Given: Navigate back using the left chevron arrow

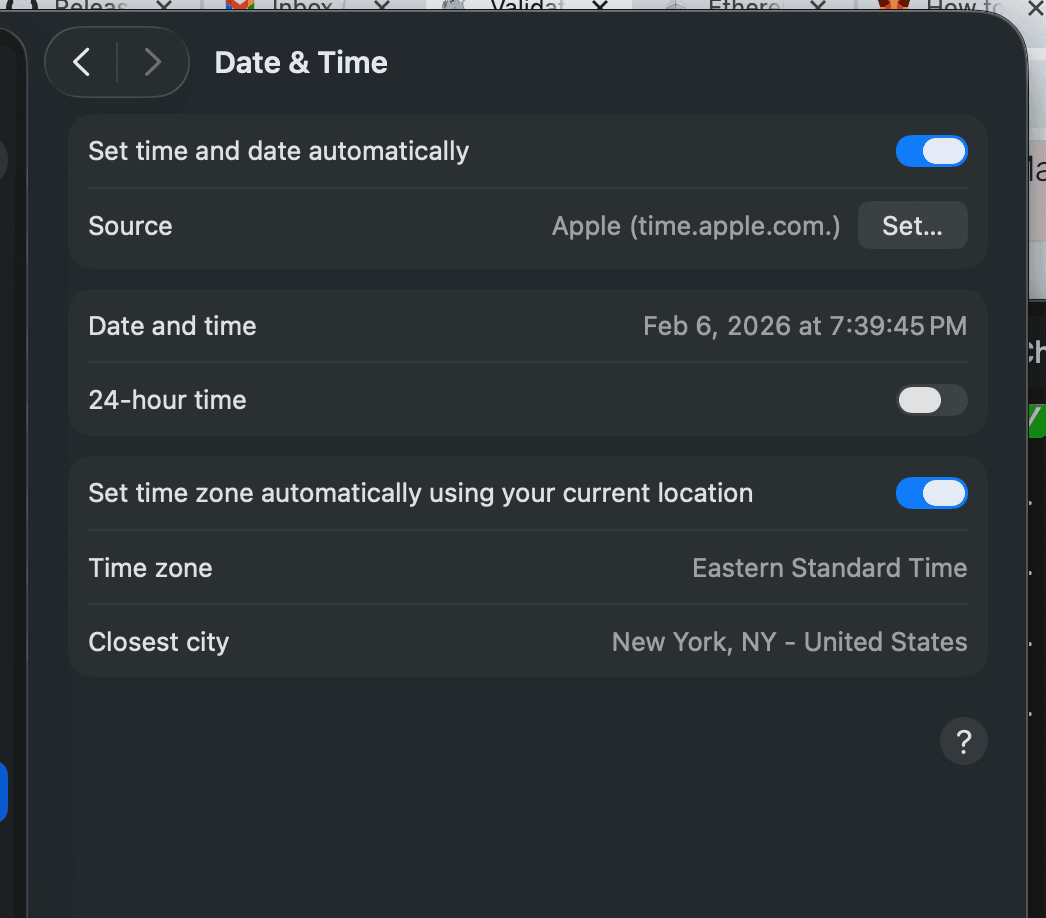Looking at the screenshot, I should (x=81, y=62).
